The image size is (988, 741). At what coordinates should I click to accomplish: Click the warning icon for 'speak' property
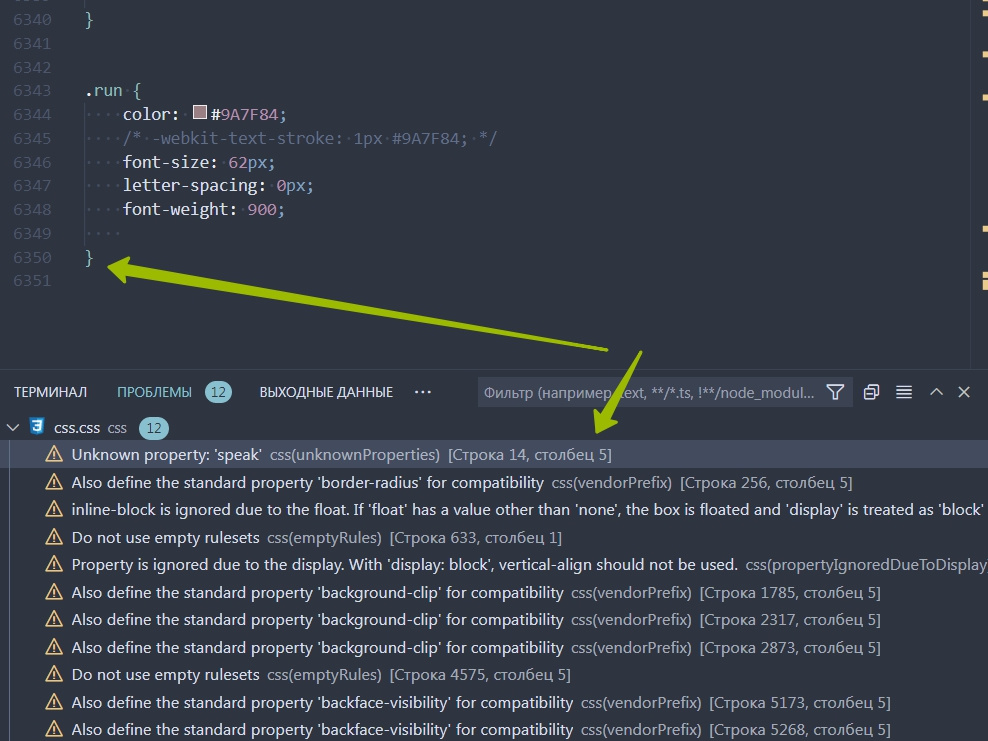[54, 454]
